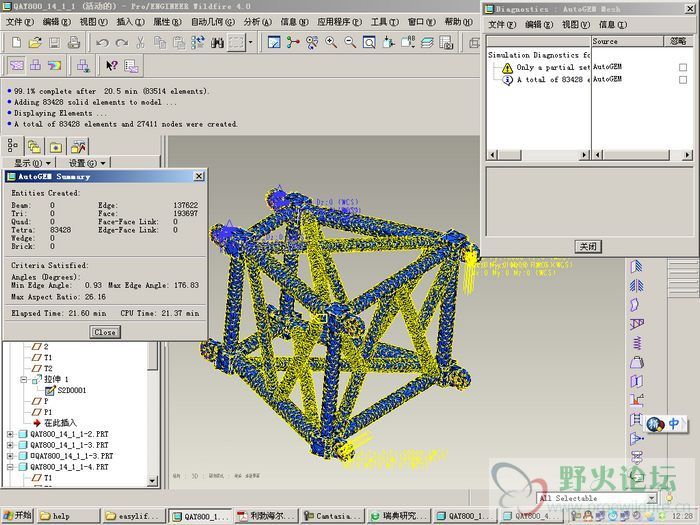Expand QAY800_14_1_1-3.PRT tree node
700x525 pixels.
10,445
